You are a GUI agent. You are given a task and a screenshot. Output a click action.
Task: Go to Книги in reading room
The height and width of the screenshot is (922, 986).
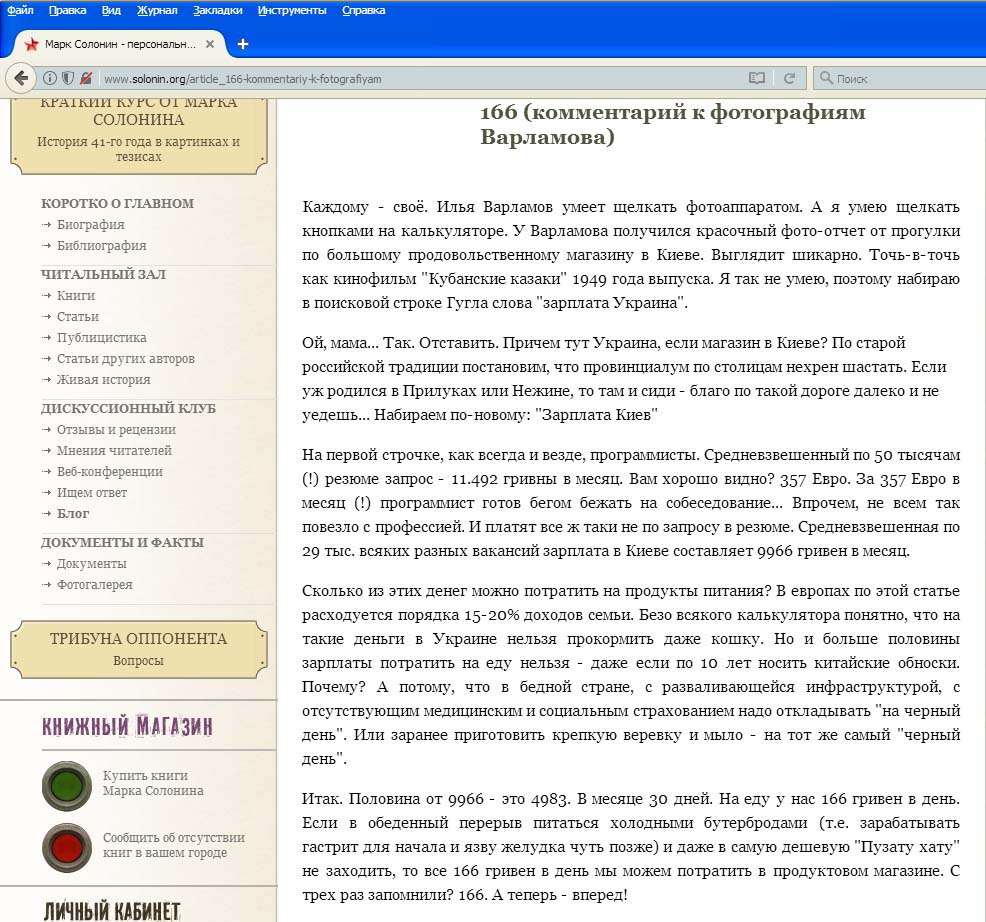[x=75, y=295]
